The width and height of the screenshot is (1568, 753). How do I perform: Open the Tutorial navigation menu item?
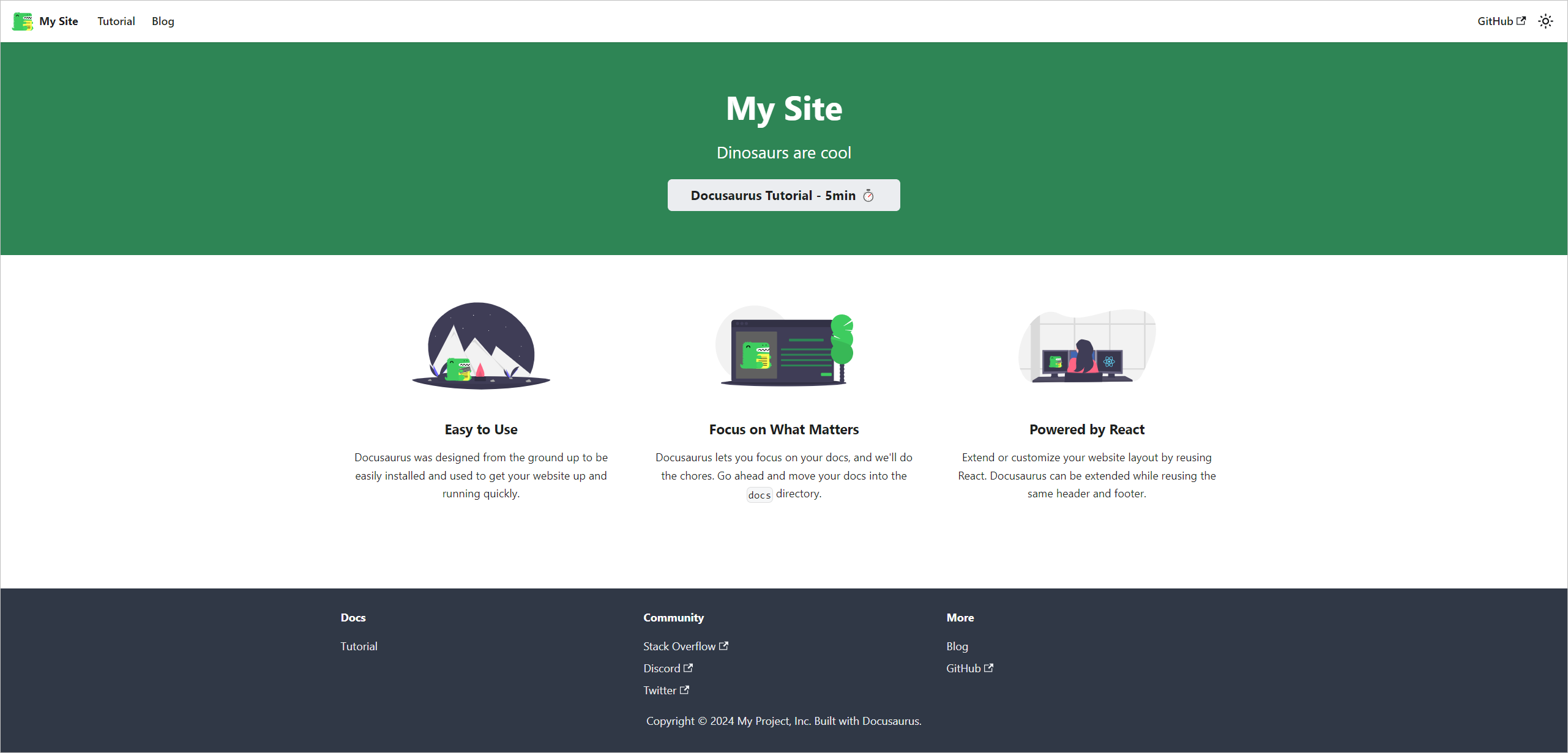pos(115,21)
